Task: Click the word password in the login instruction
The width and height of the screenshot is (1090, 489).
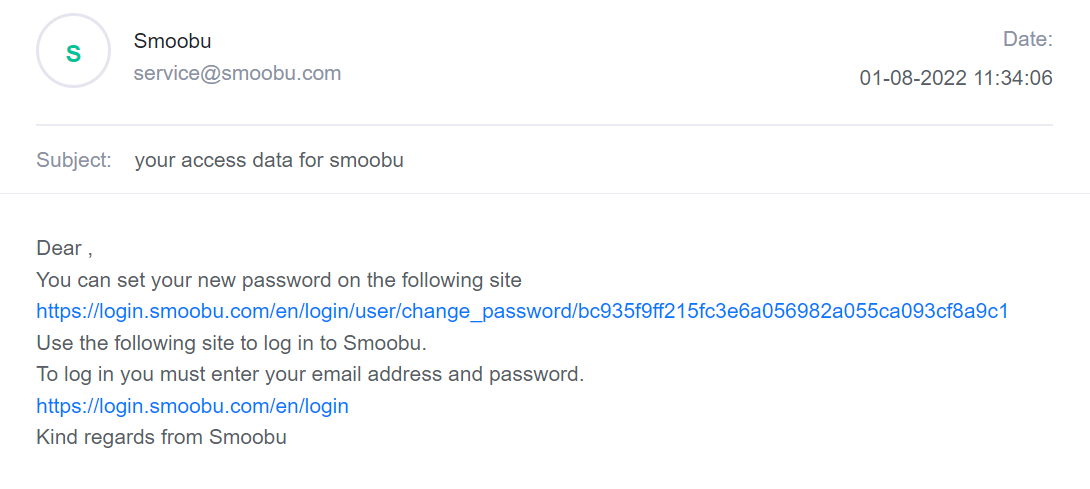Action: pos(535,375)
